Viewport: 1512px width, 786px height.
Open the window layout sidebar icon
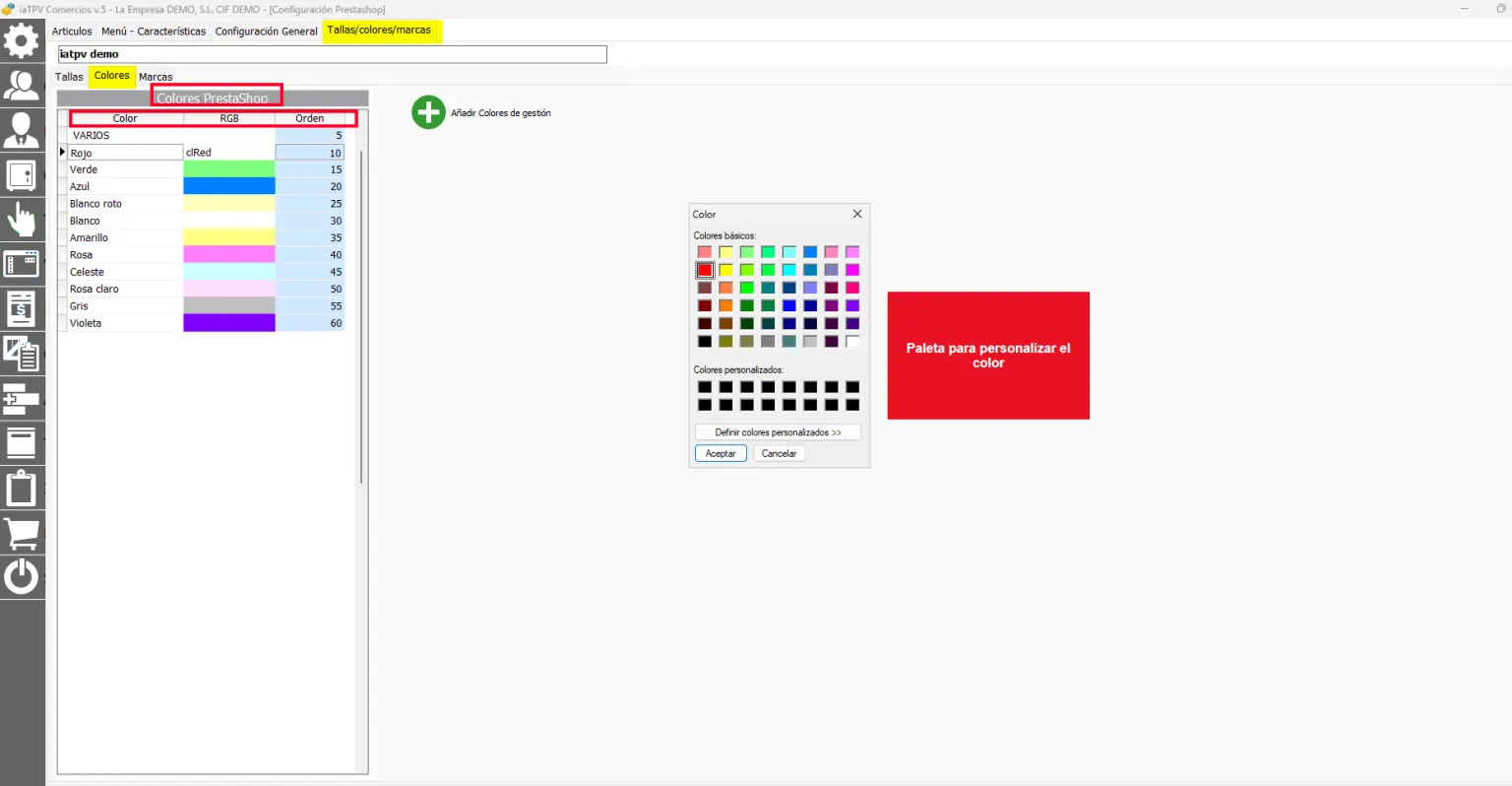tap(22, 264)
